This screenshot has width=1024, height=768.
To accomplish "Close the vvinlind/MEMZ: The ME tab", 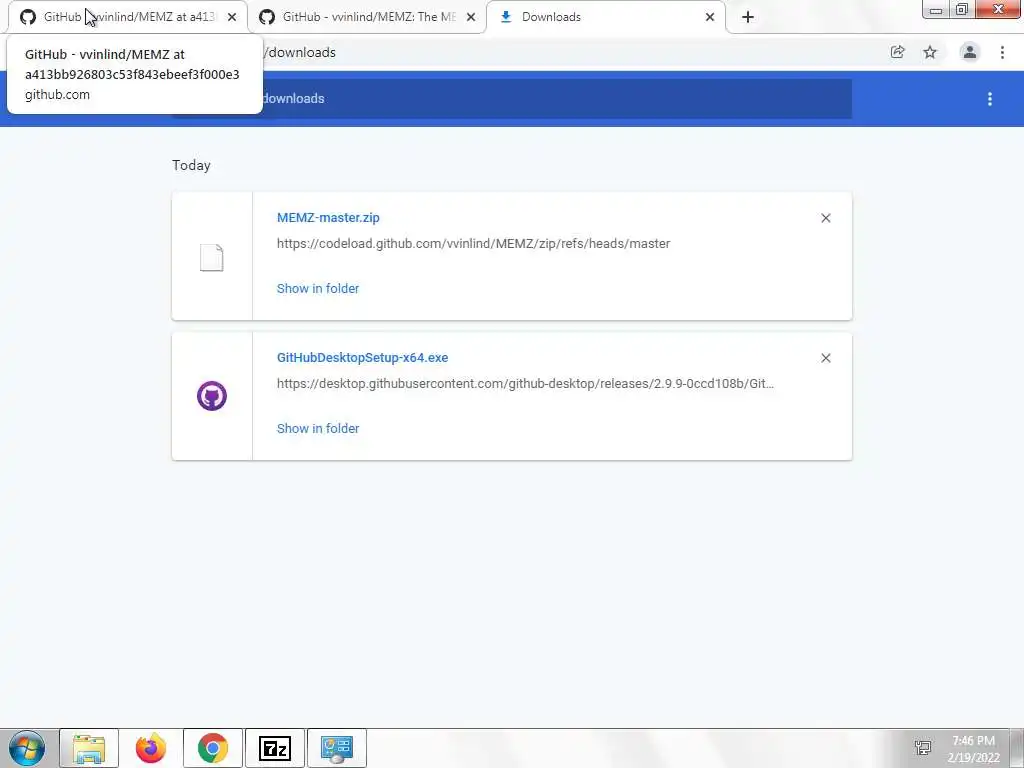I will click(471, 17).
